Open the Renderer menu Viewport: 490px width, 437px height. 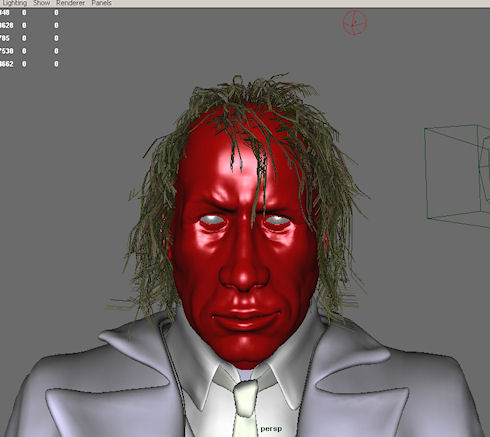pyautogui.click(x=70, y=3)
